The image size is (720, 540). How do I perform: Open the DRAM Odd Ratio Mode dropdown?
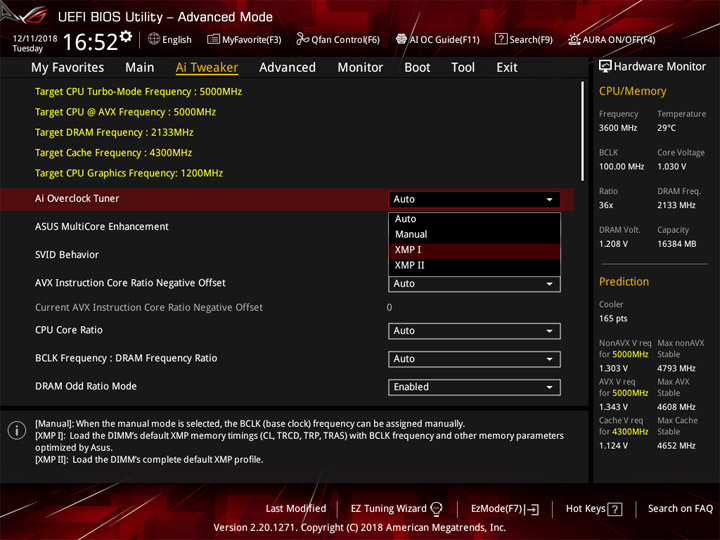pyautogui.click(x=474, y=387)
